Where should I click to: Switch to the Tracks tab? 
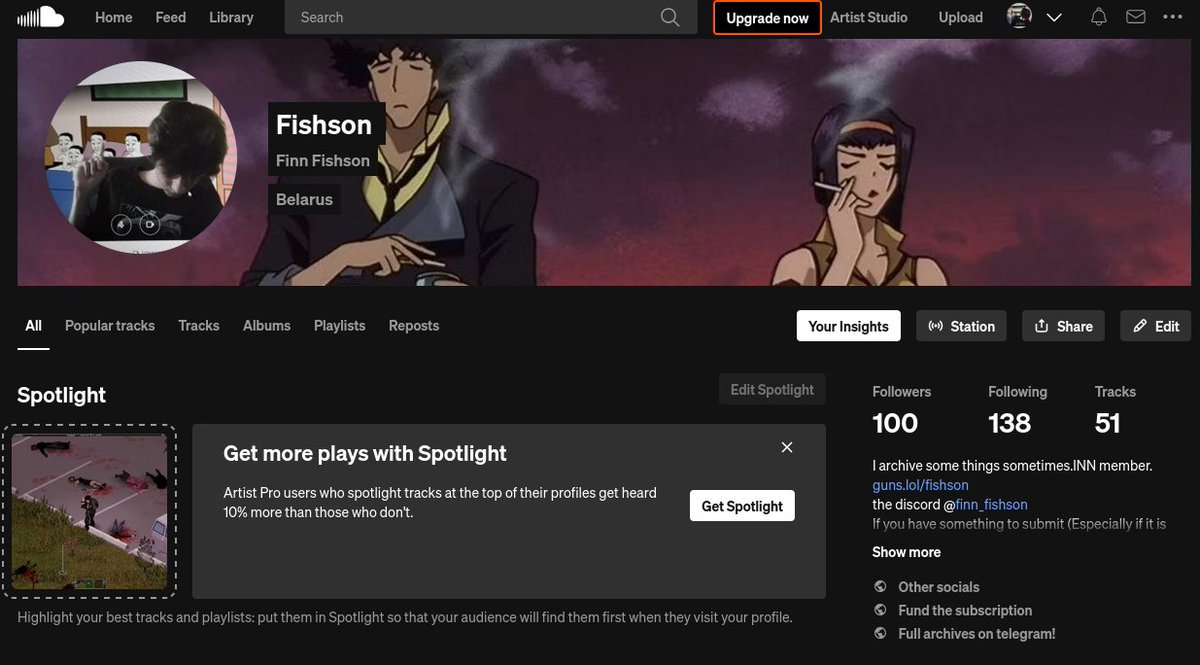199,326
